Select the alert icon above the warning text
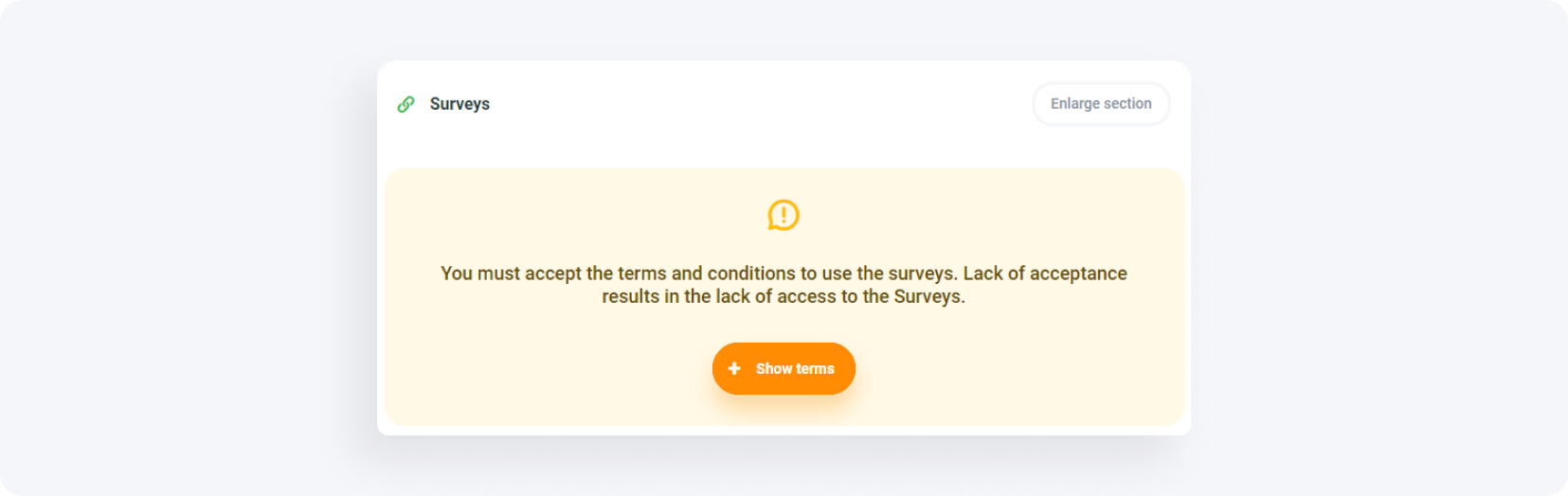This screenshot has height=496, width=1568. point(784,215)
